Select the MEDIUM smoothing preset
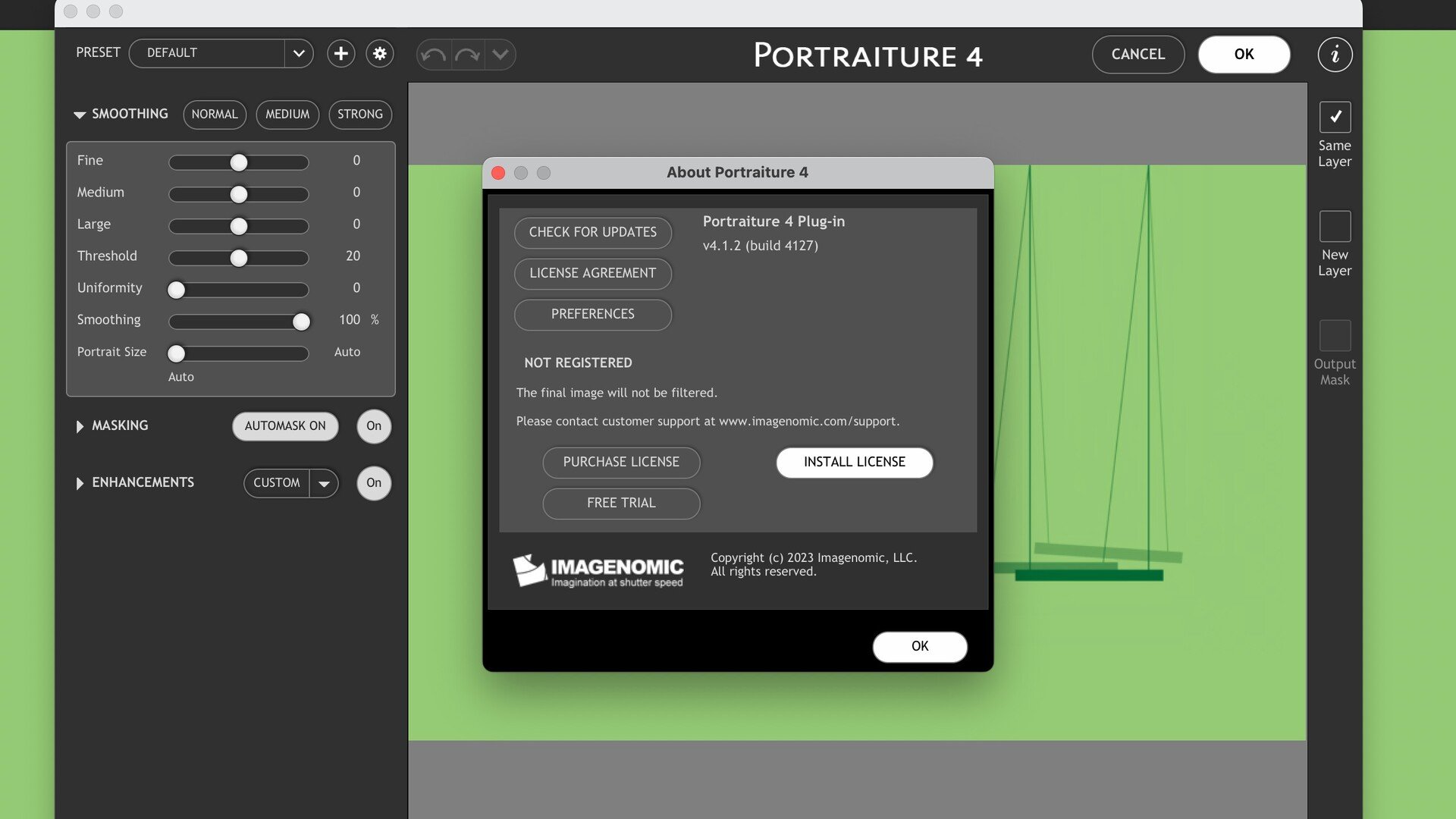This screenshot has width=1456, height=819. point(287,115)
